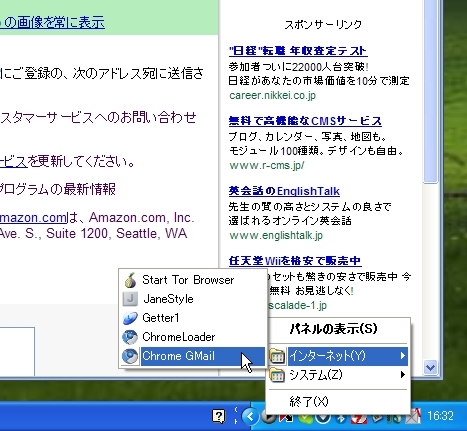Click the page scrollbar down arrow
The width and height of the screenshot is (467, 431).
(430, 367)
